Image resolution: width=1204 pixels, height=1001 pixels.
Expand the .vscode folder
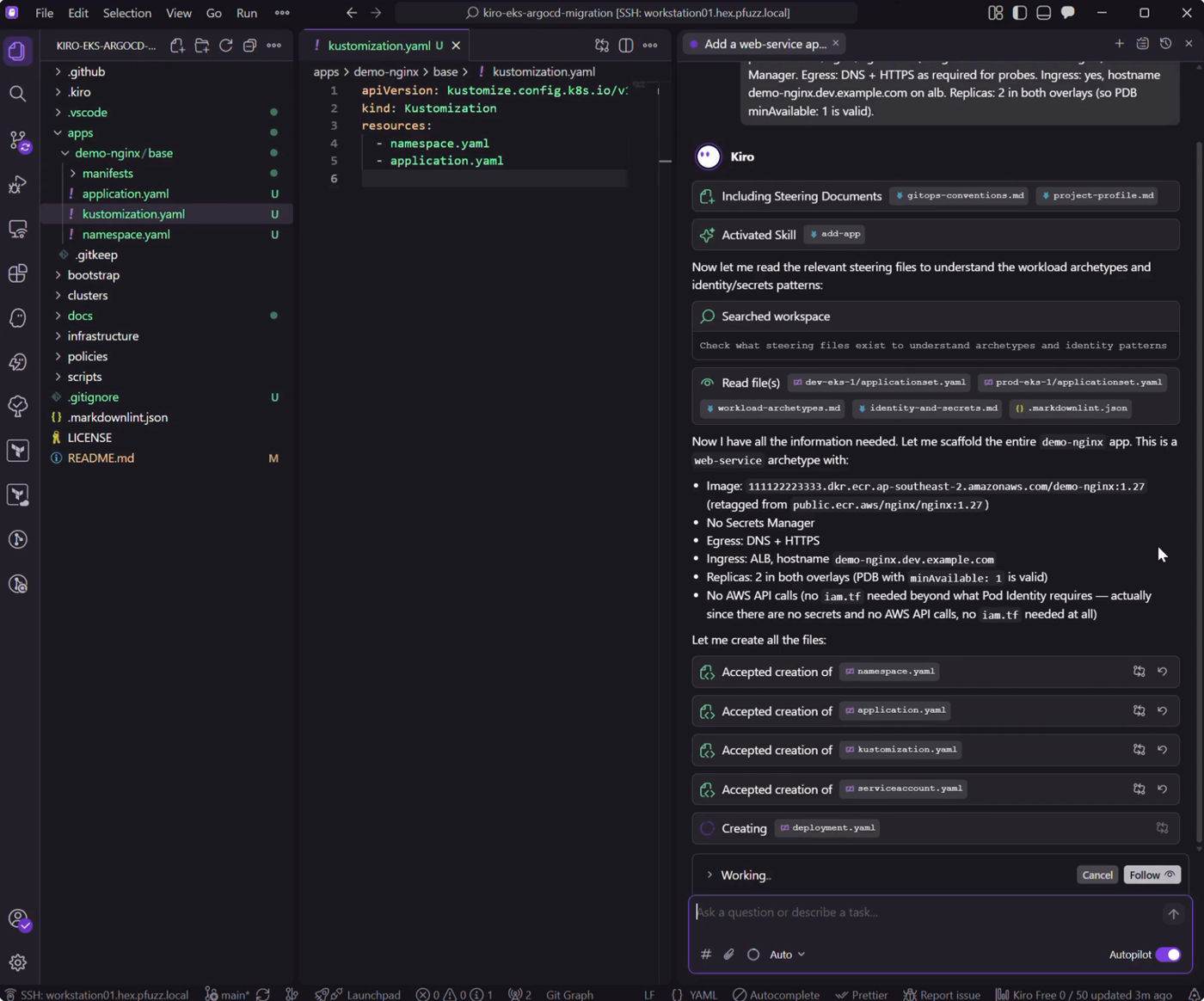[167, 113]
